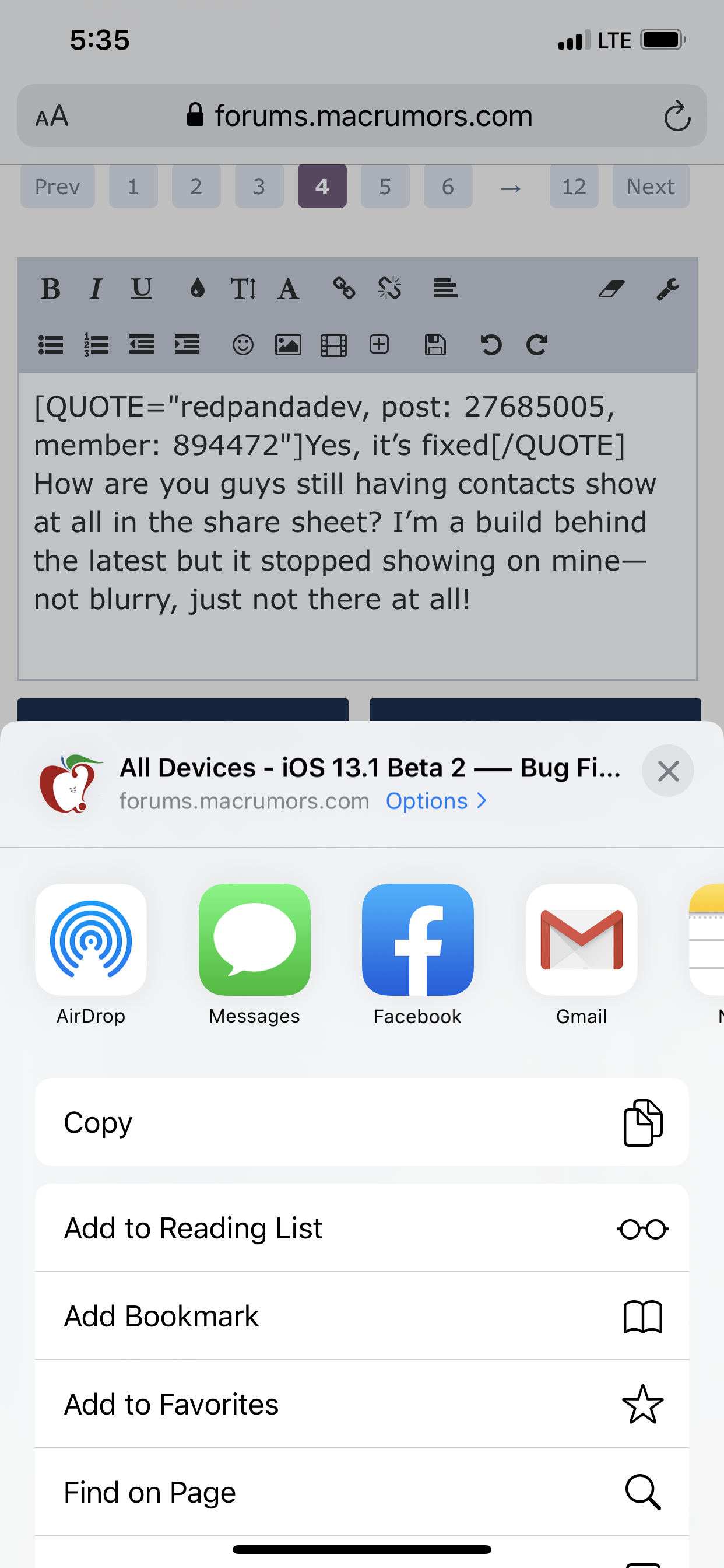Send link using Gmail
The image size is (724, 1568).
[581, 939]
